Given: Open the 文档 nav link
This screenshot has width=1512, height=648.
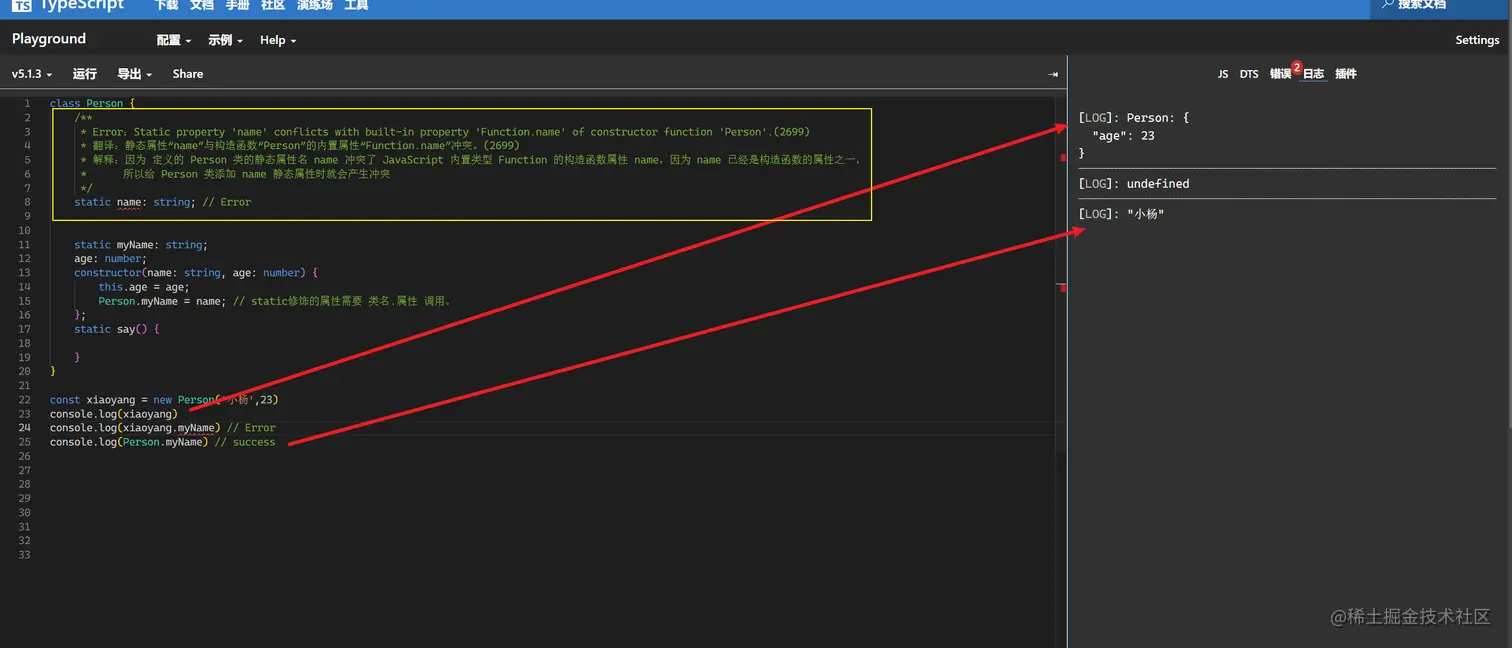Looking at the screenshot, I should coord(201,5).
